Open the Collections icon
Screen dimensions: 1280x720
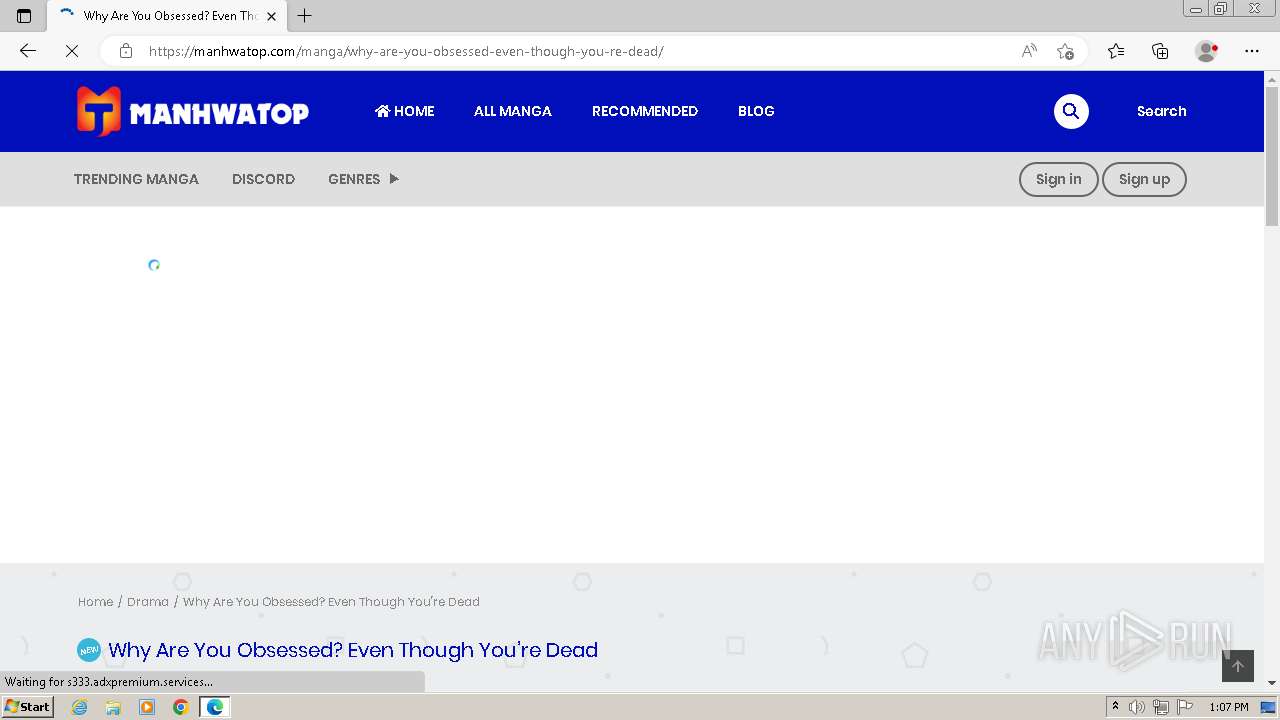[x=1160, y=51]
